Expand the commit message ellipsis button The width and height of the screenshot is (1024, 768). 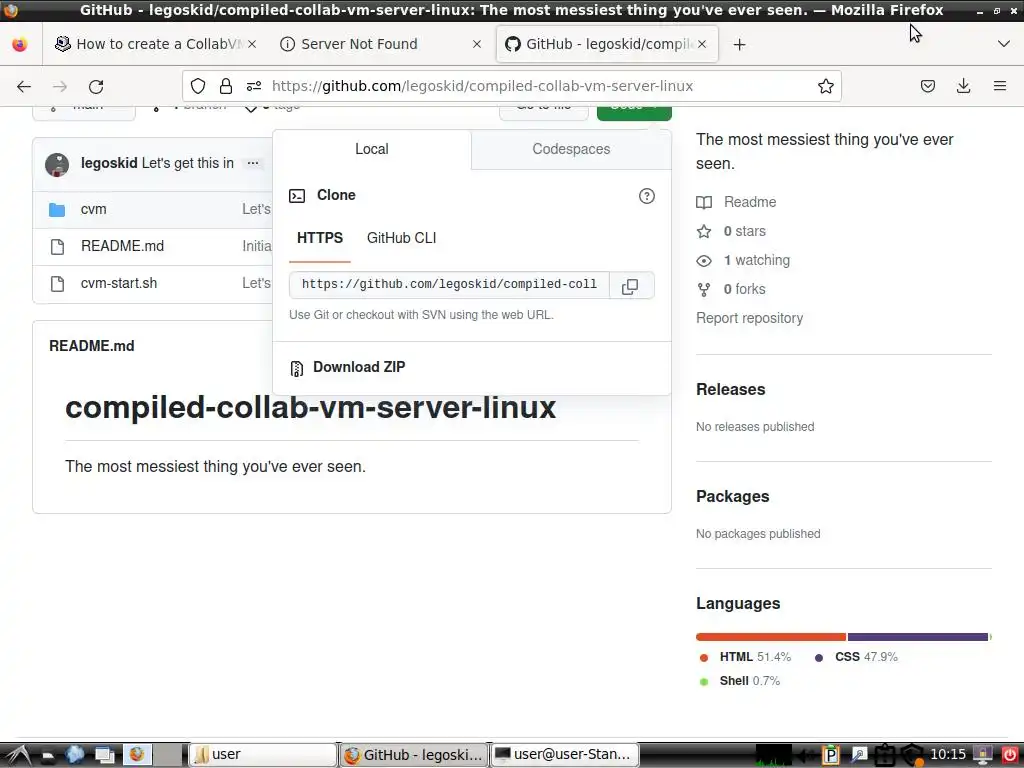coord(253,163)
